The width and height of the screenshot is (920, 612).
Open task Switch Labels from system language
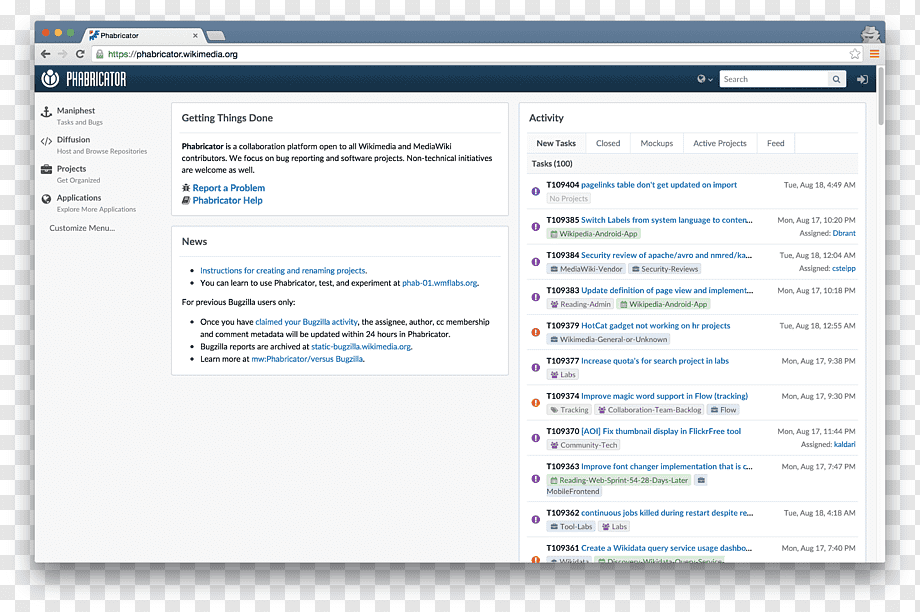point(667,220)
